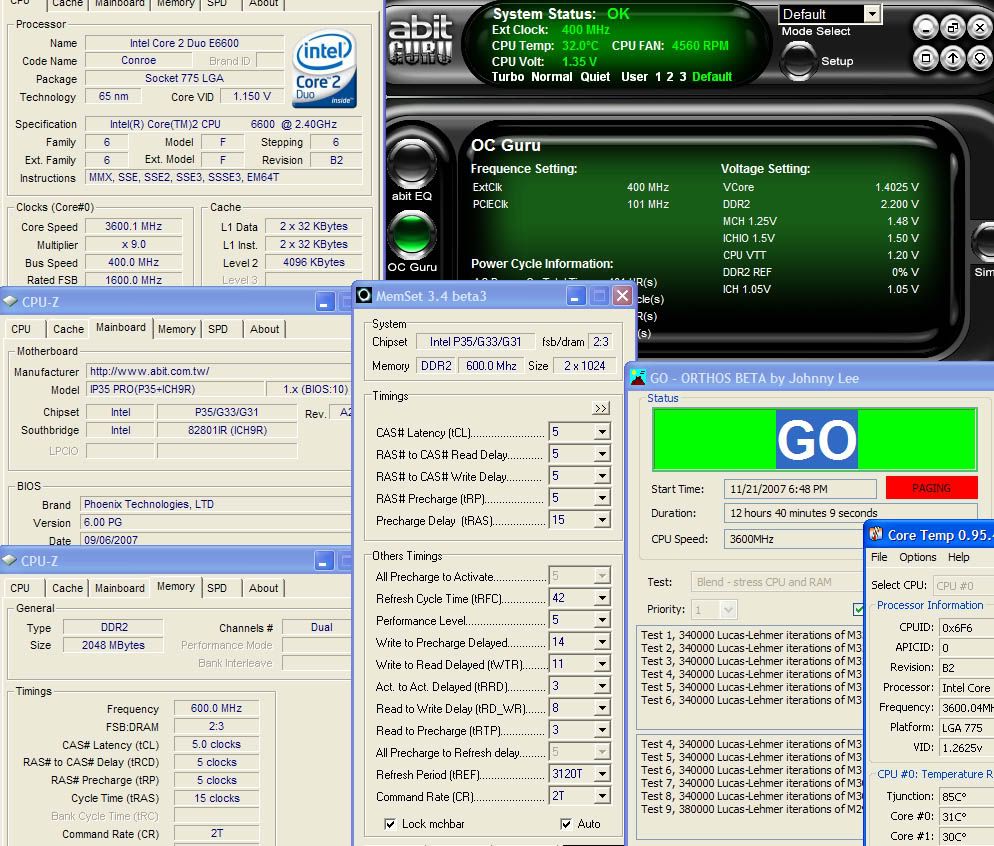This screenshot has width=994, height=846.
Task: Click the CPU-Z Memory window title icon
Action: 10,560
